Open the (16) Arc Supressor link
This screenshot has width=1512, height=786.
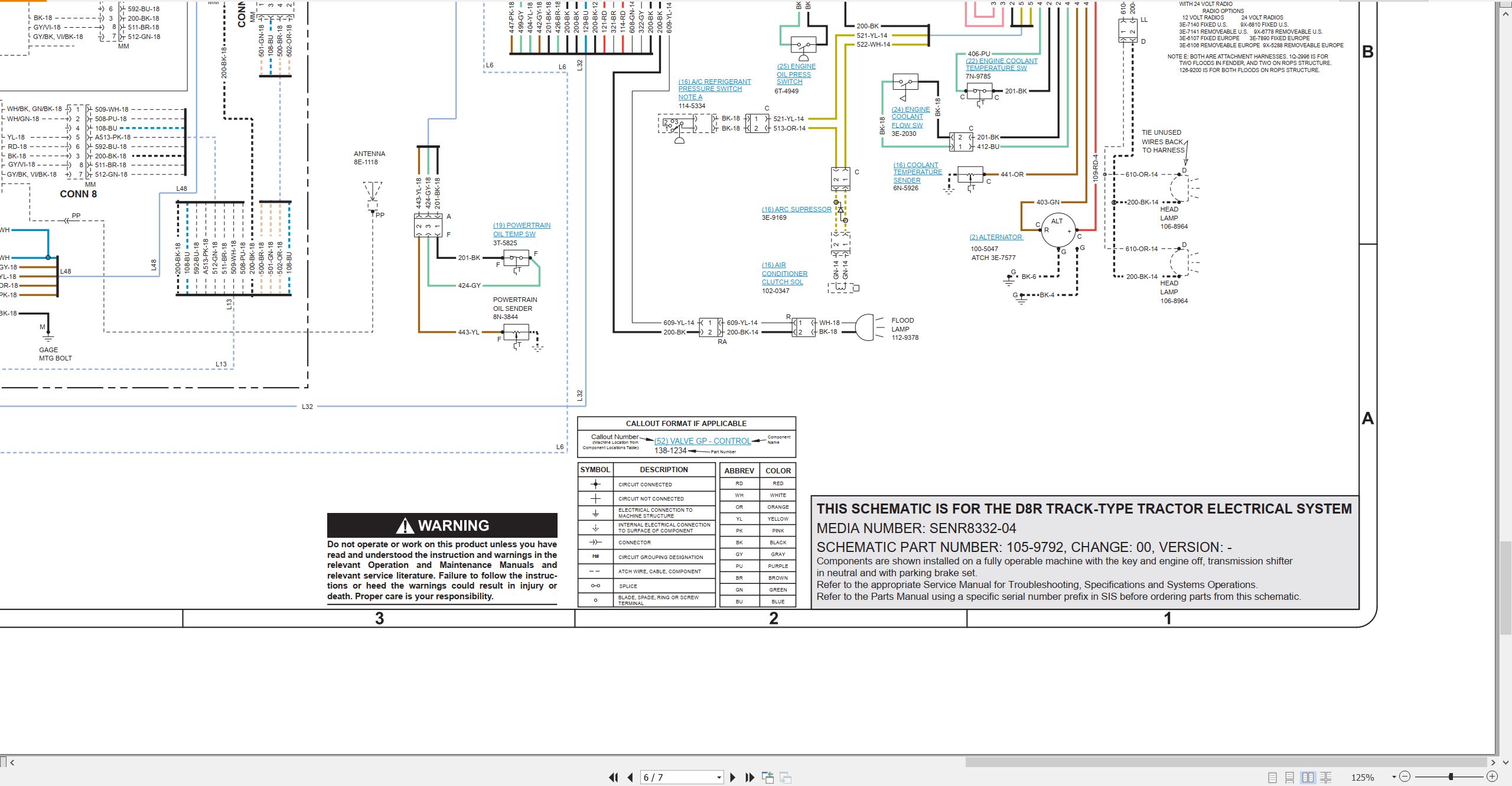(796, 209)
